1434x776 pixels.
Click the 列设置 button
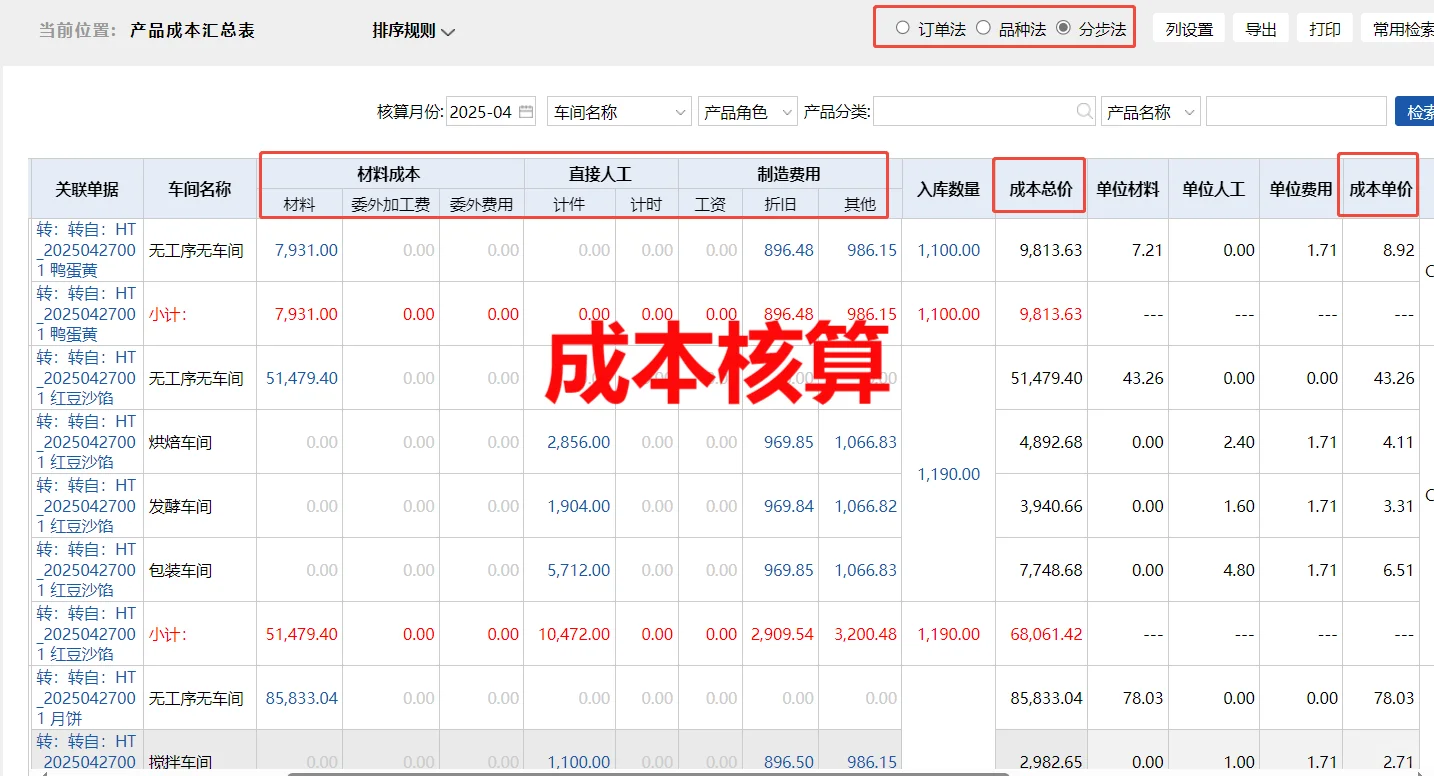(x=1189, y=29)
